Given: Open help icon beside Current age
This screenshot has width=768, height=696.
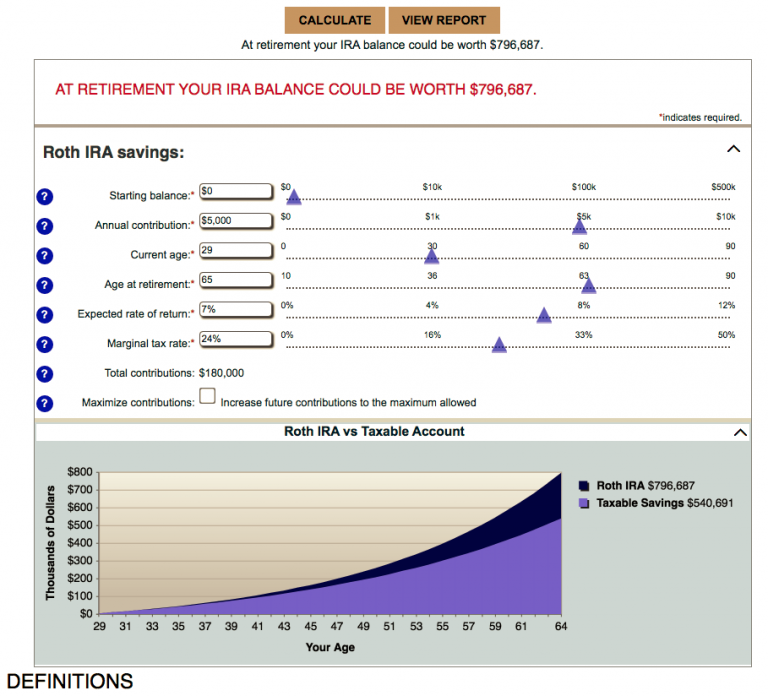Looking at the screenshot, I should pos(45,256).
